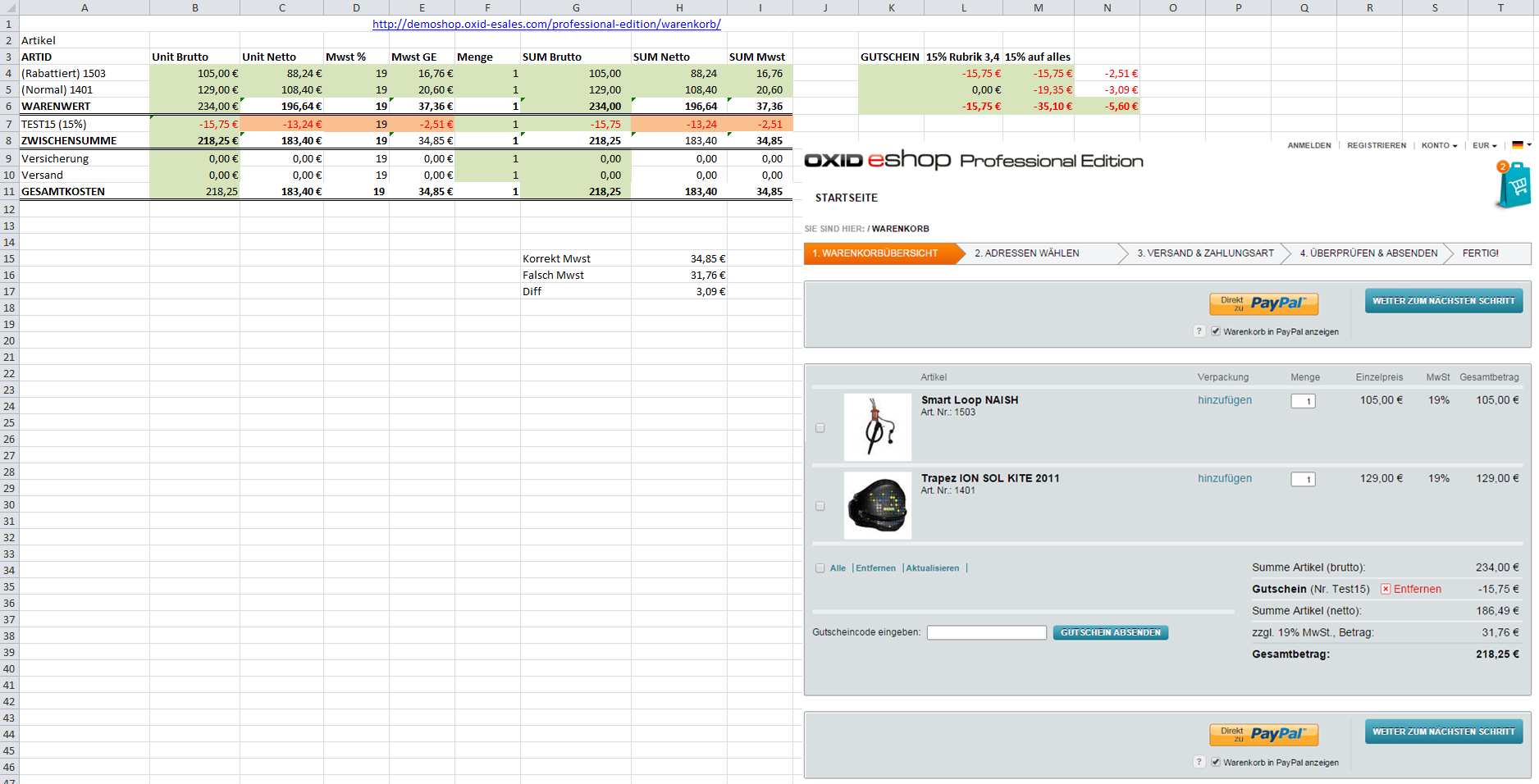The image size is (1539, 784).
Task: Toggle top Warenkorb in PayPal anzeigen checkbox
Action: click(x=1216, y=331)
